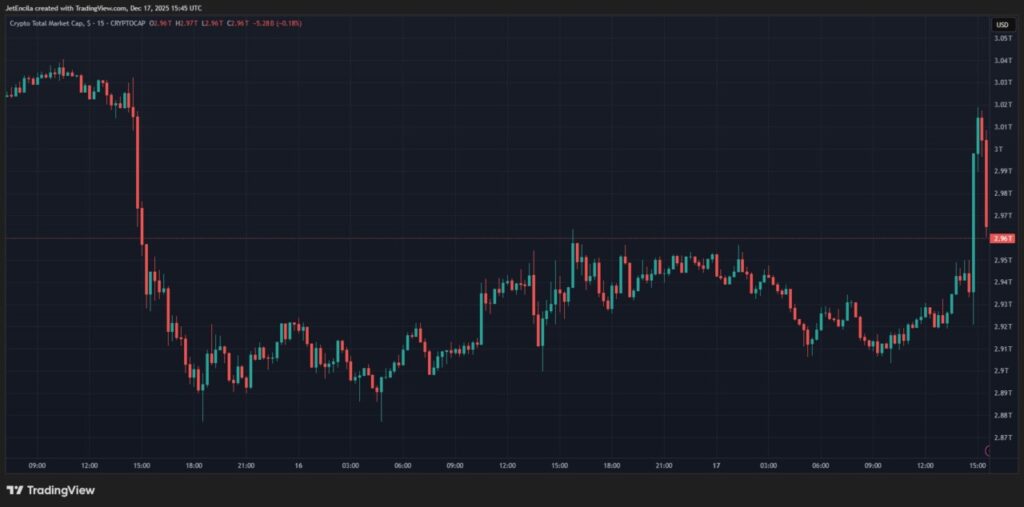Click the TradingView logo icon
Viewport: 1024px width, 507px height.
pyautogui.click(x=14, y=490)
